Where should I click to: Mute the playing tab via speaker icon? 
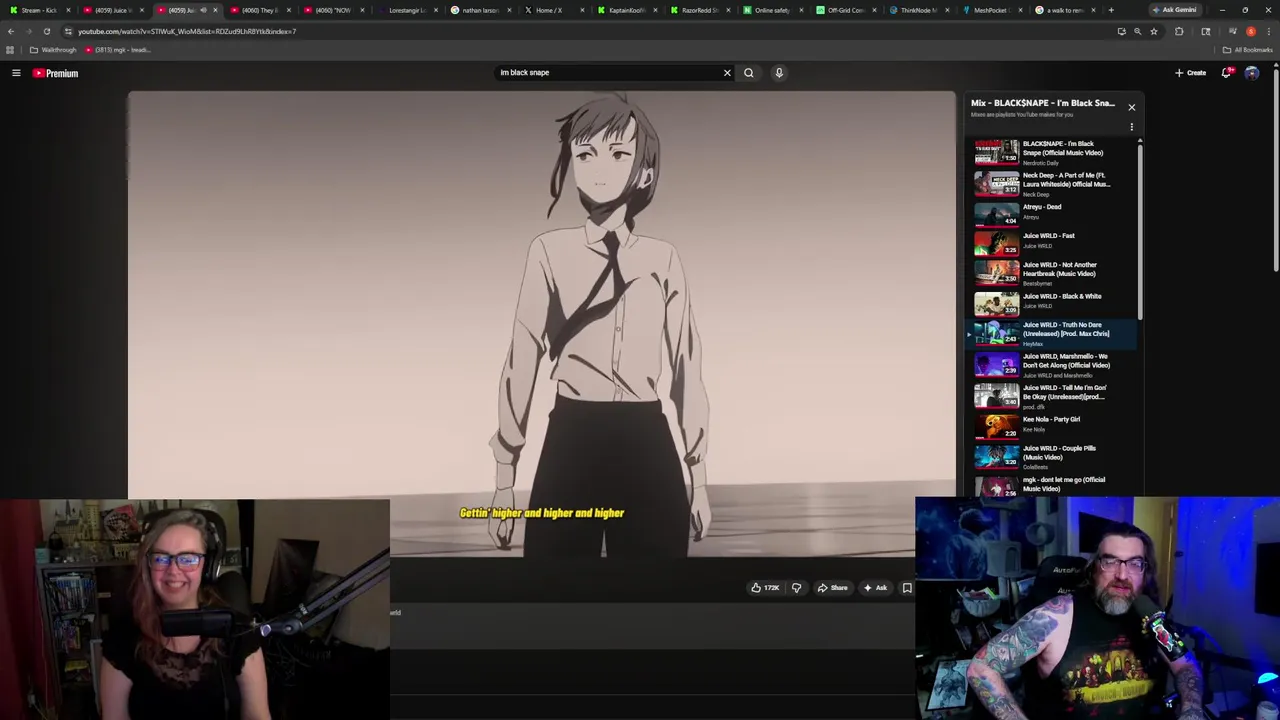(203, 10)
